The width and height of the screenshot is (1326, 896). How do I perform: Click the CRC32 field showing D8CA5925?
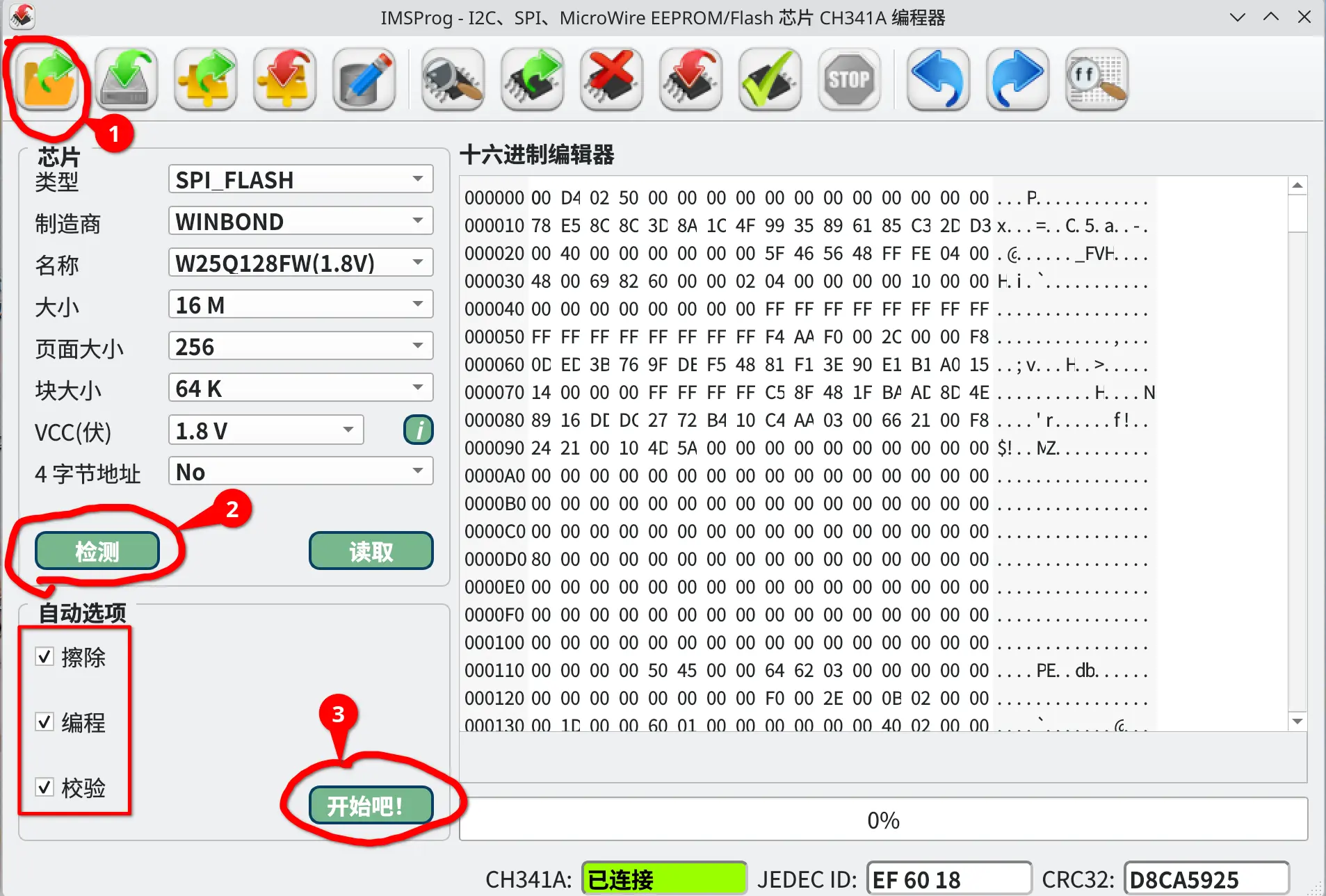pyautogui.click(x=1207, y=879)
